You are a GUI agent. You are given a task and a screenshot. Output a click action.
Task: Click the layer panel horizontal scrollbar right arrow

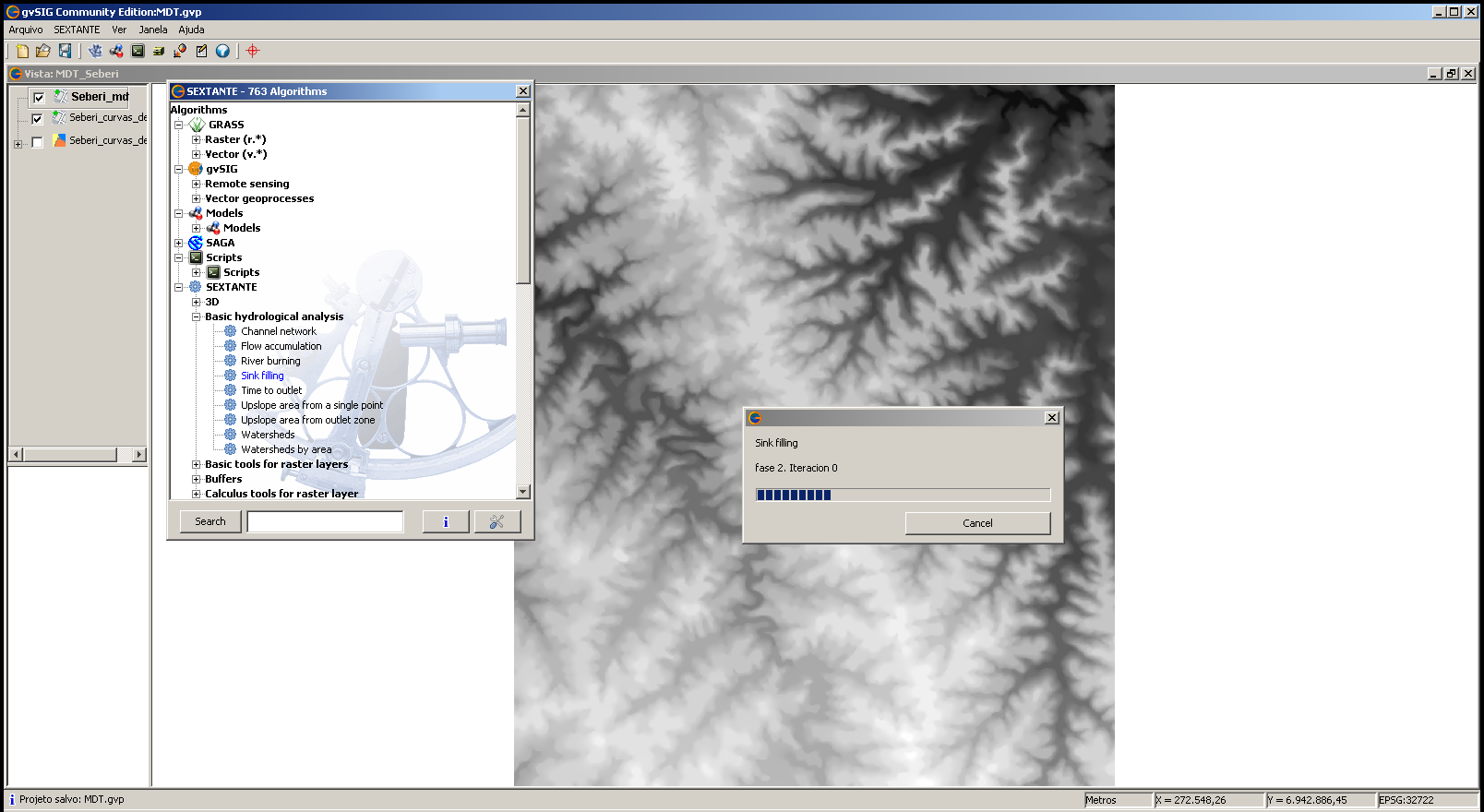click(x=139, y=454)
